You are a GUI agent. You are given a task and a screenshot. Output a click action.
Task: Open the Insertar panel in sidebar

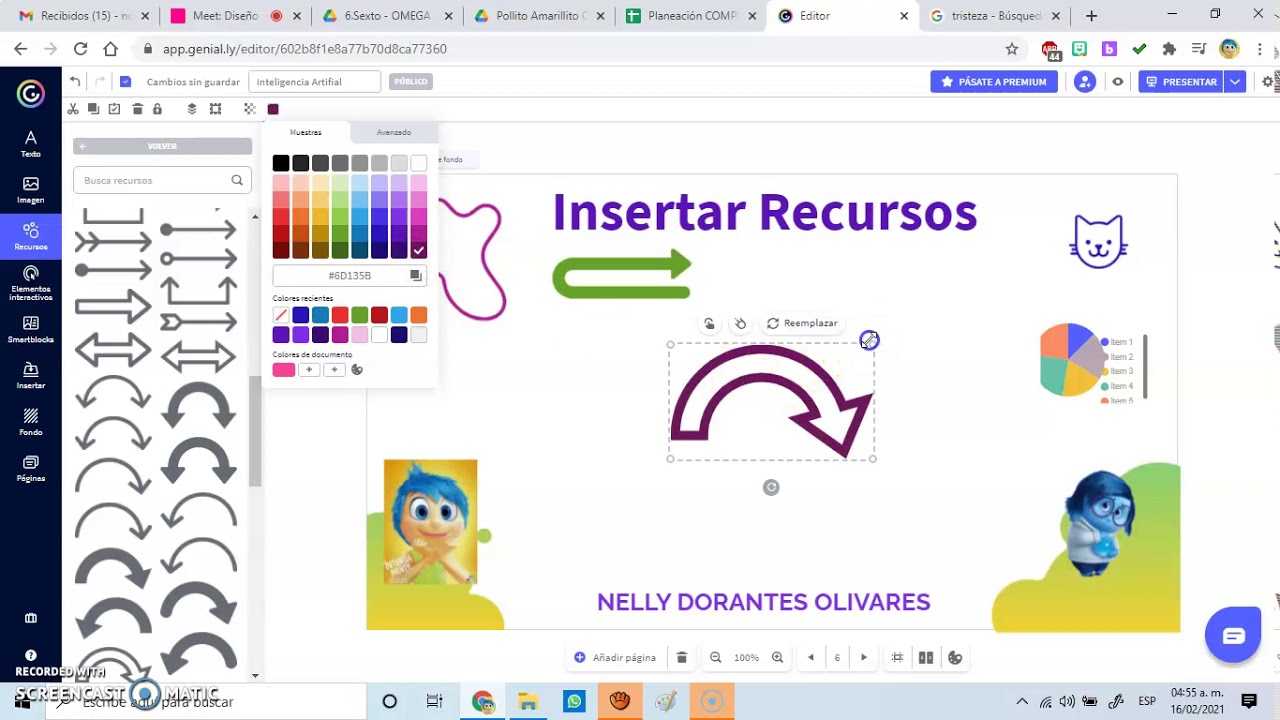coord(31,375)
